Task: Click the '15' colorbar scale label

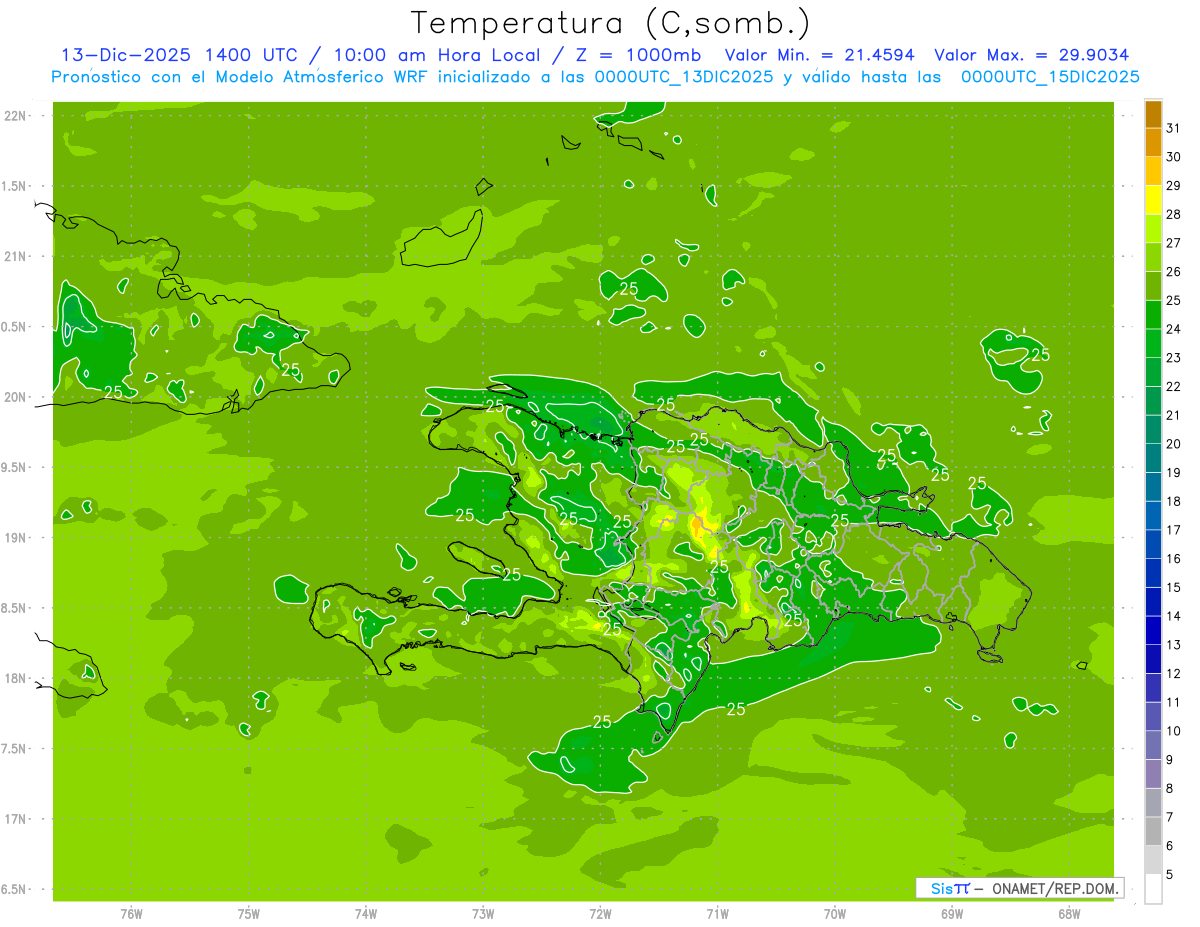Action: click(x=1174, y=588)
